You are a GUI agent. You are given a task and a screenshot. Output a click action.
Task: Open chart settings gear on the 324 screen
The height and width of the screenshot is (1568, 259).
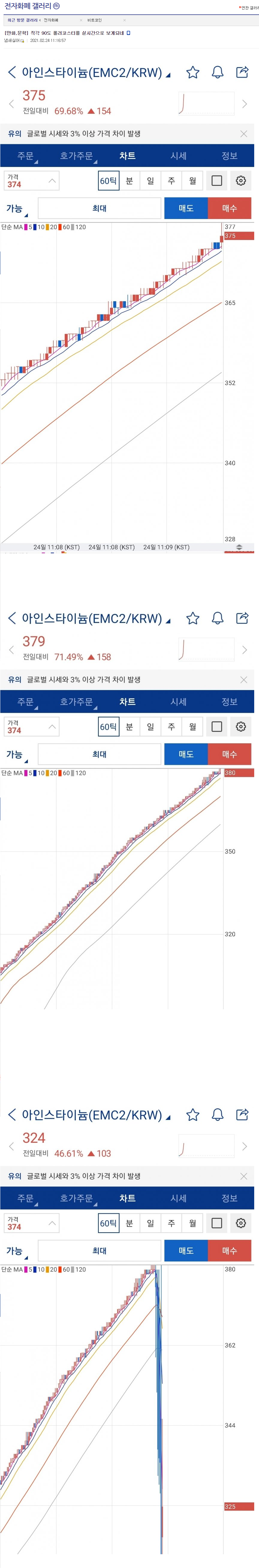pyautogui.click(x=241, y=1224)
